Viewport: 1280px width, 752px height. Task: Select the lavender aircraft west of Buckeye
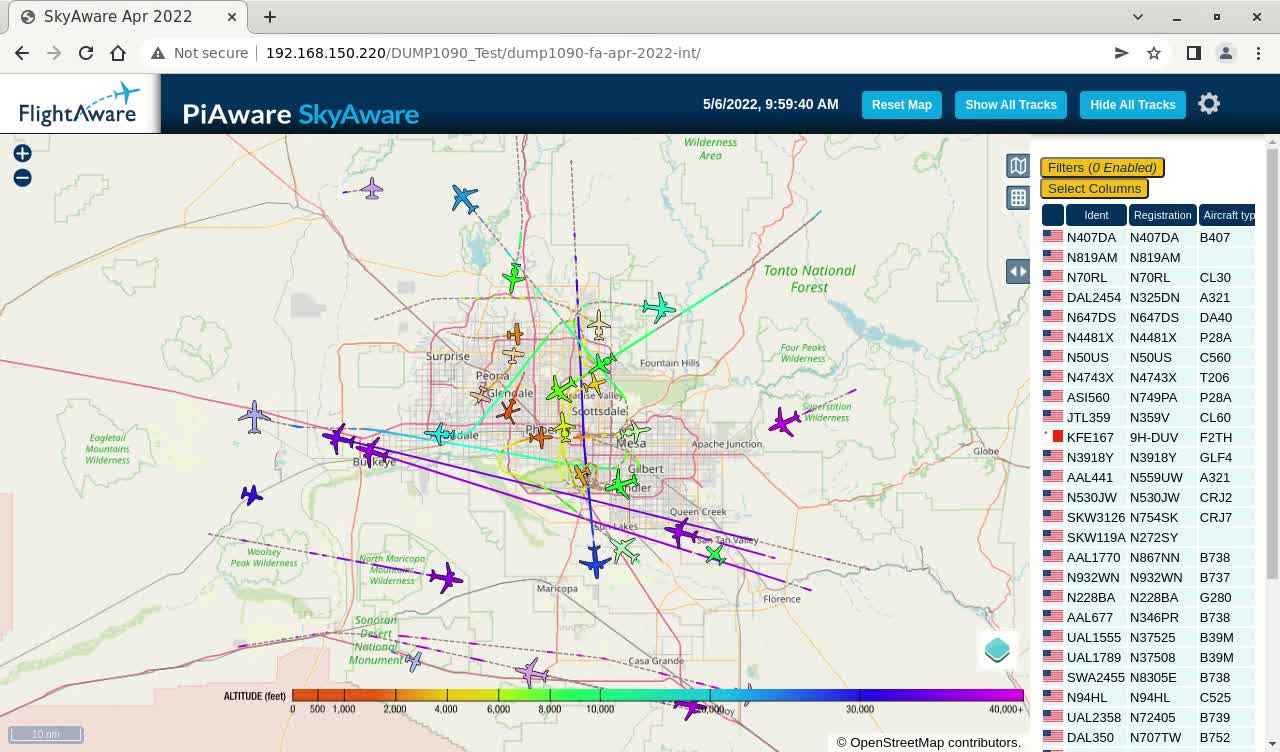pyautogui.click(x=255, y=417)
